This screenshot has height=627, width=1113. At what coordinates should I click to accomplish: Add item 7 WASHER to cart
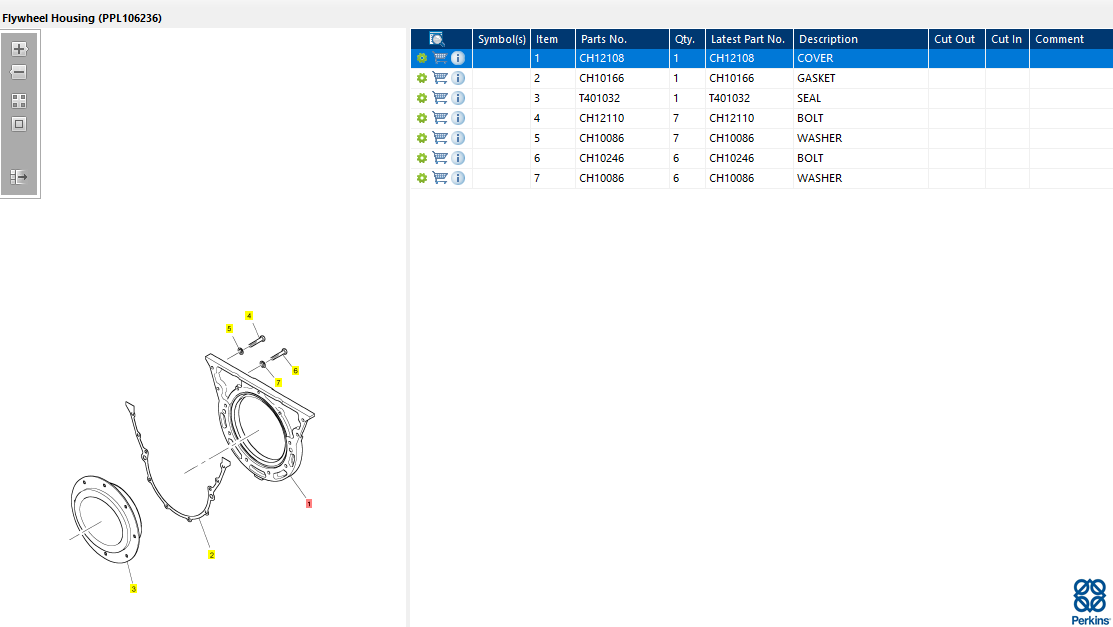click(x=440, y=178)
